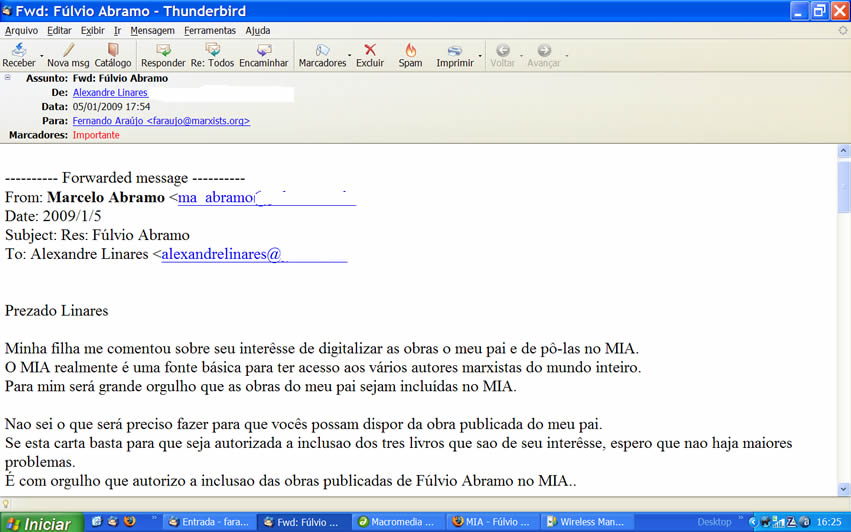Open the Catálogo address book
This screenshot has height=532, width=851.
click(113, 55)
